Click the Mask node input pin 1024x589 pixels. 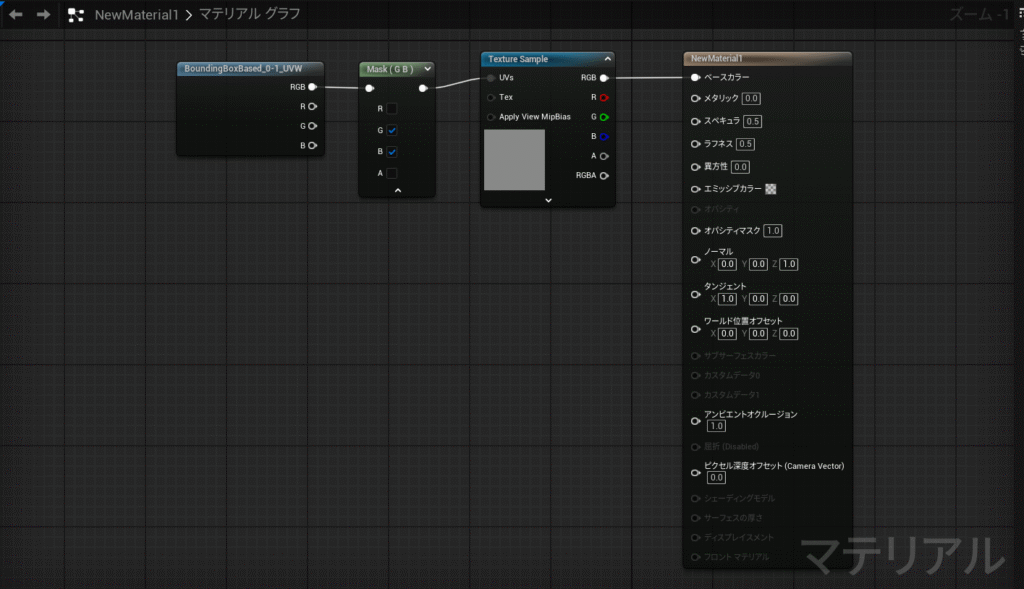click(370, 88)
